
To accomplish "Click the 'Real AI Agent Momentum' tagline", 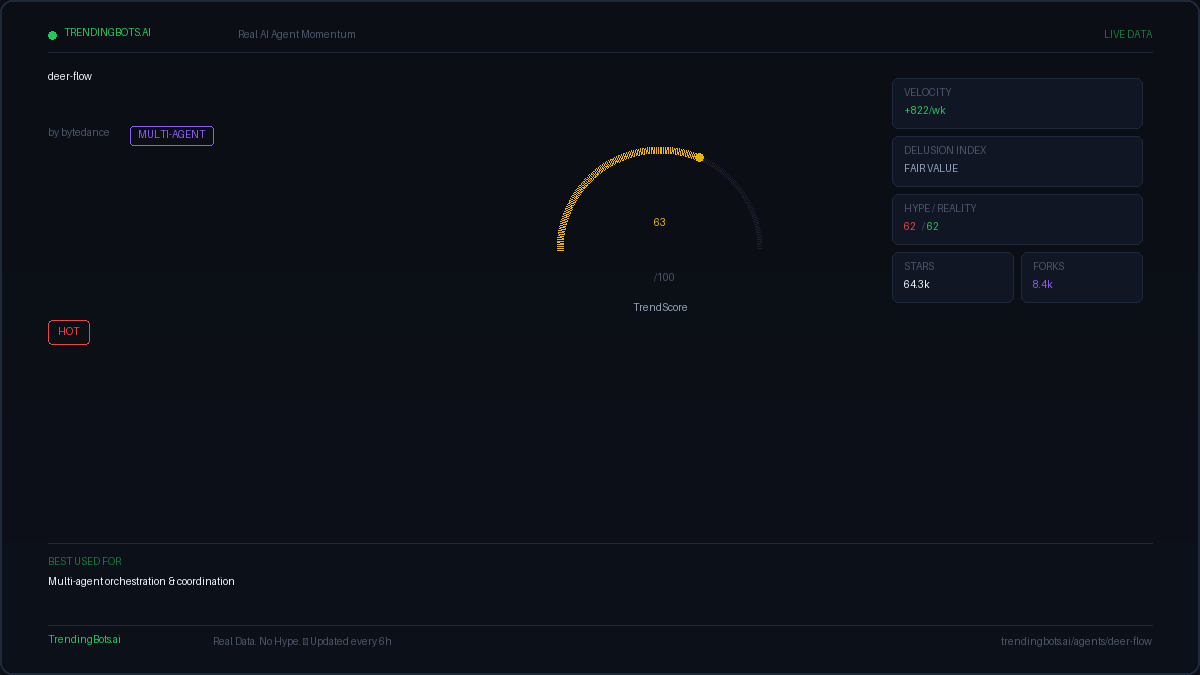I will click(x=297, y=34).
